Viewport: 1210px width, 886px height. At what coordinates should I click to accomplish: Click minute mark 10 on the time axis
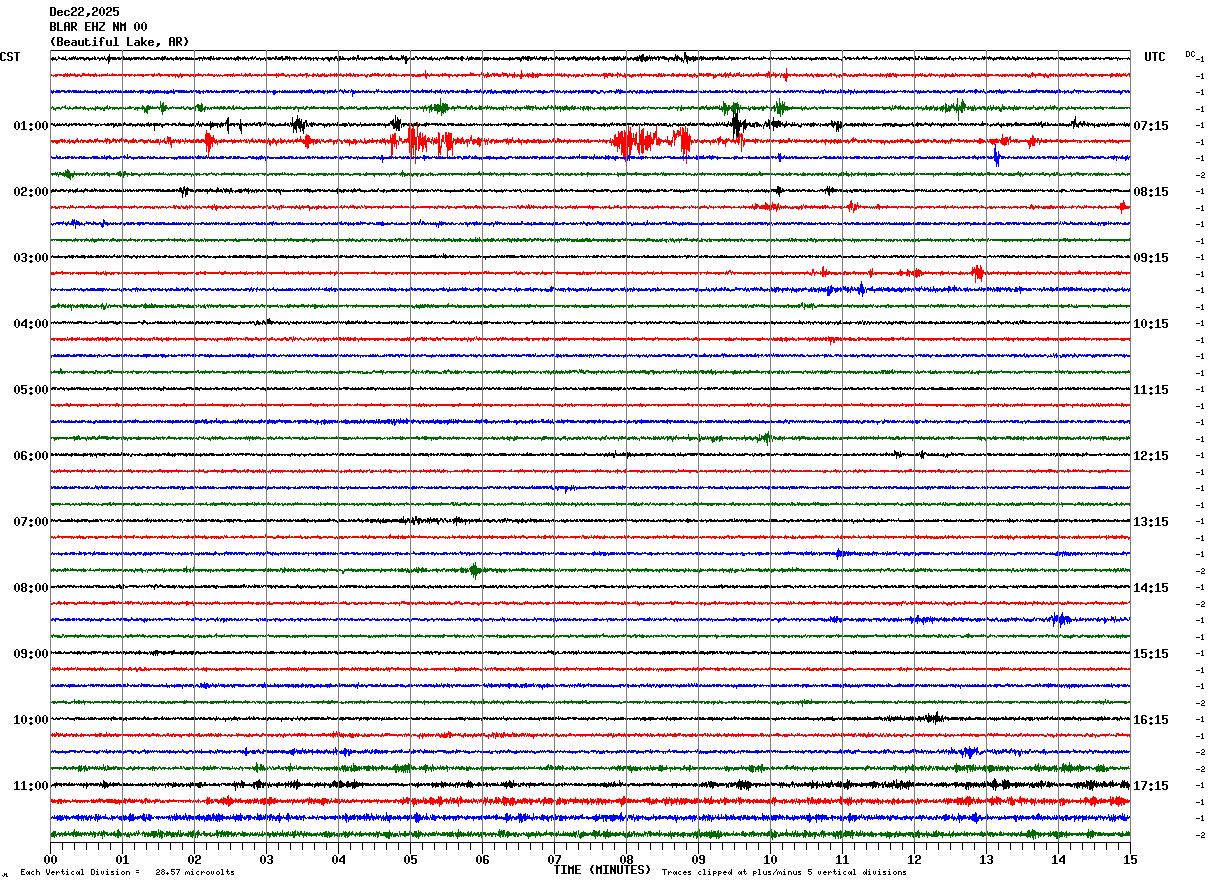(770, 858)
